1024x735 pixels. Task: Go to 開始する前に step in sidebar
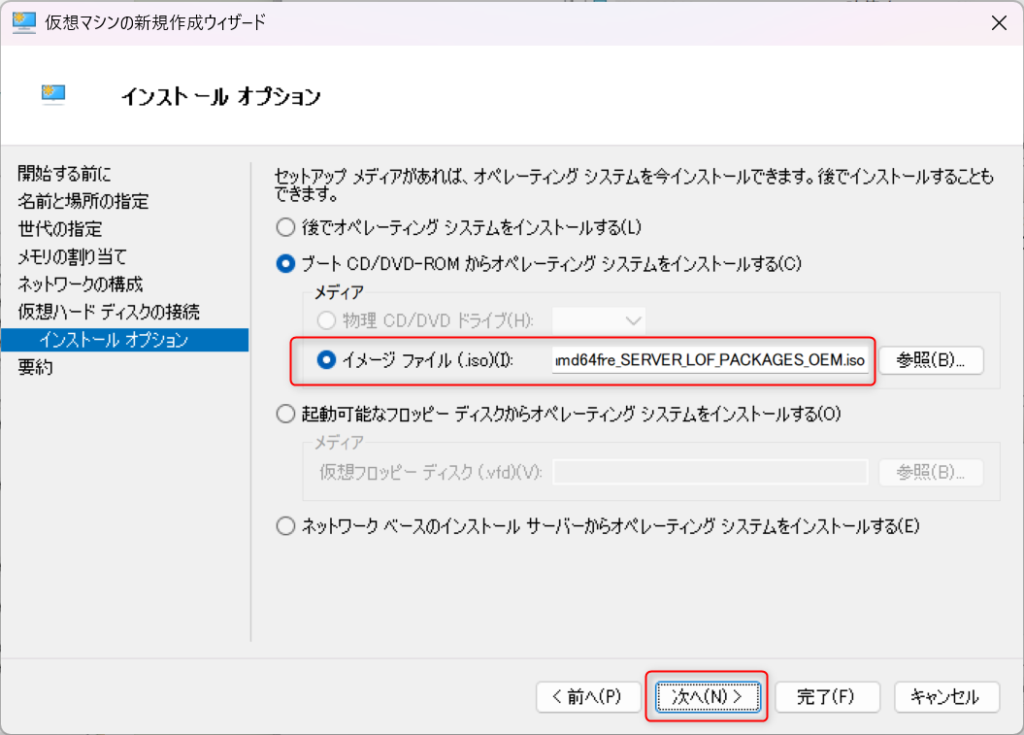click(x=65, y=174)
